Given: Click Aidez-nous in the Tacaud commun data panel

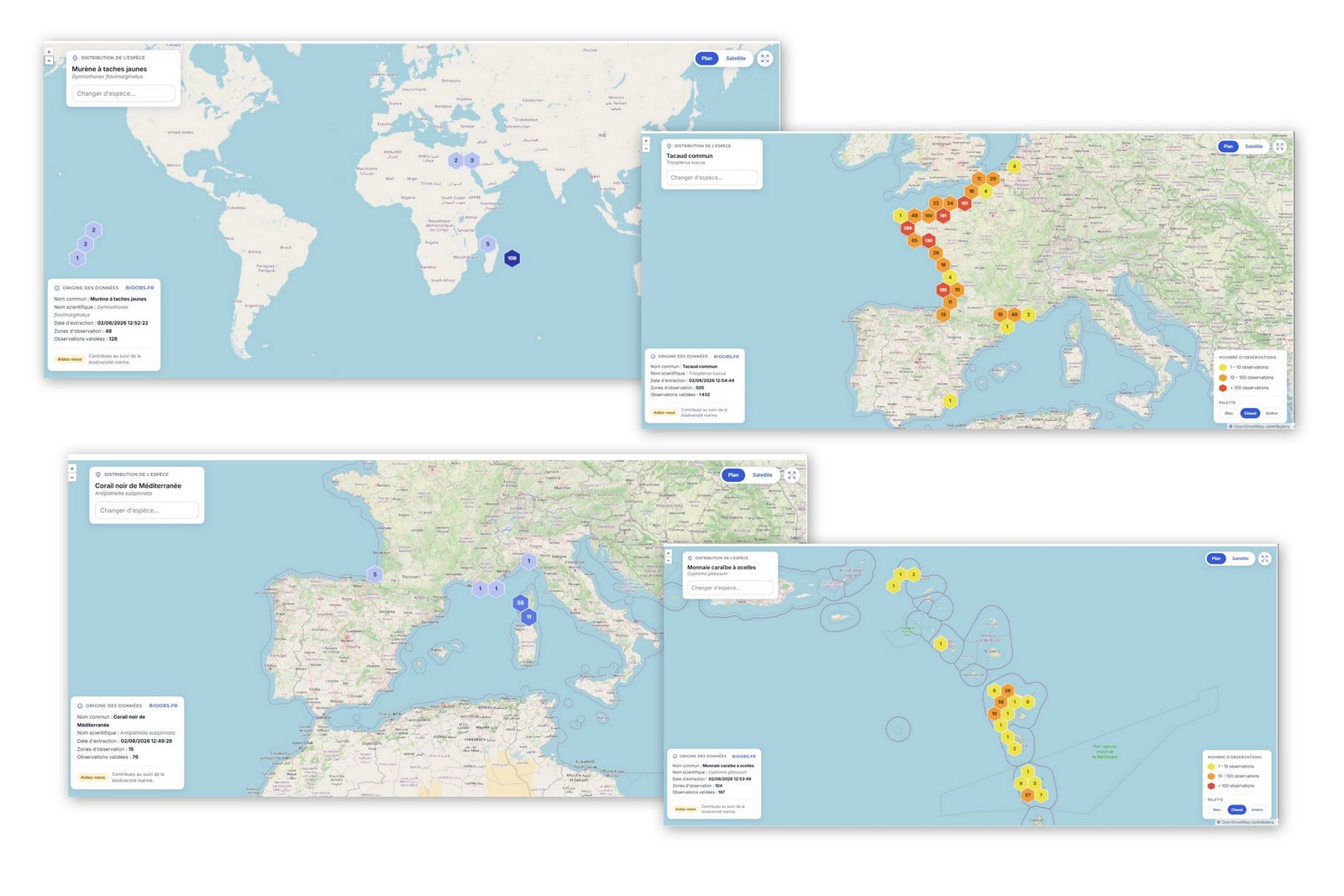Looking at the screenshot, I should tap(664, 412).
